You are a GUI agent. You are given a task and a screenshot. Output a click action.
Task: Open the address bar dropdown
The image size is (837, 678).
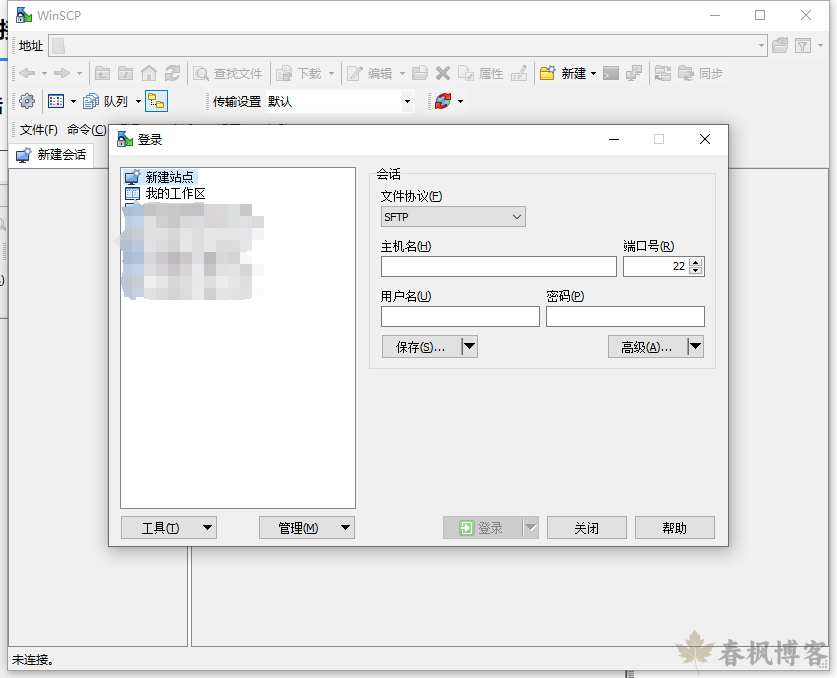point(761,45)
